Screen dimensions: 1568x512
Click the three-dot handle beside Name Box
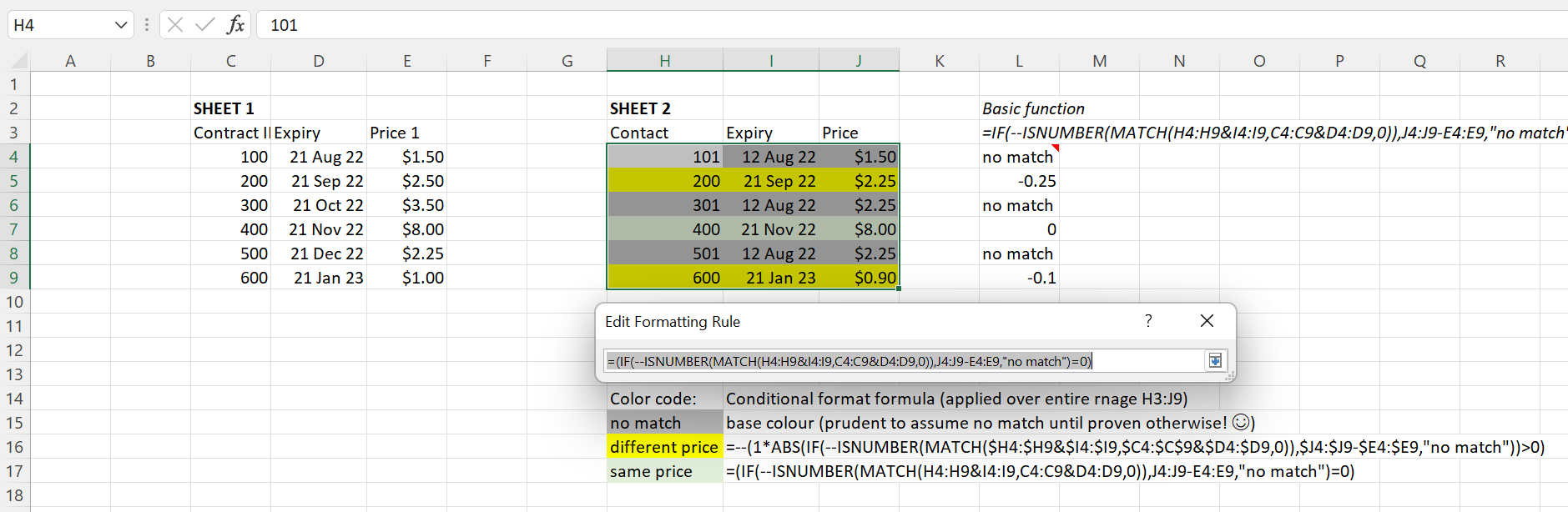pos(147,25)
